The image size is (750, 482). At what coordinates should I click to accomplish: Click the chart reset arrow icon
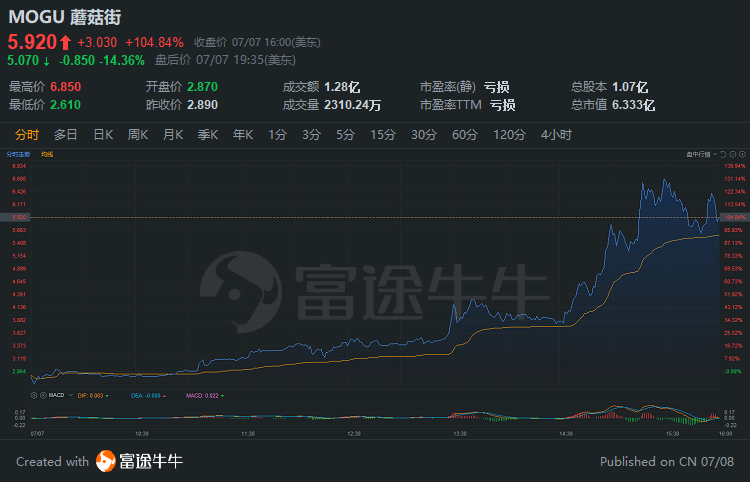[723, 154]
